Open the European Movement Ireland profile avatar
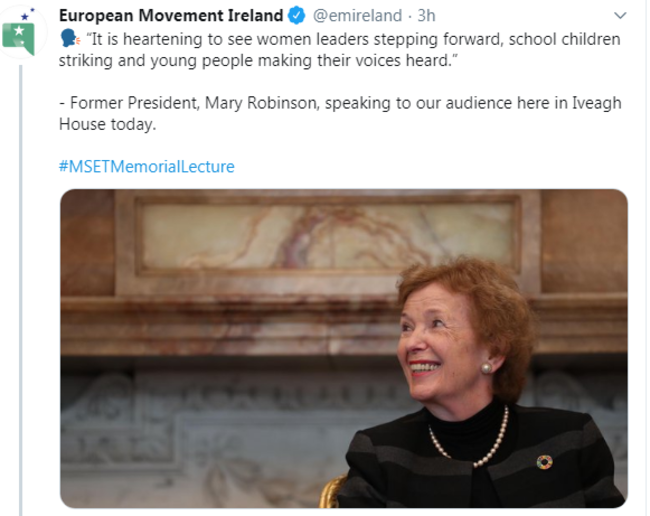 tap(20, 34)
